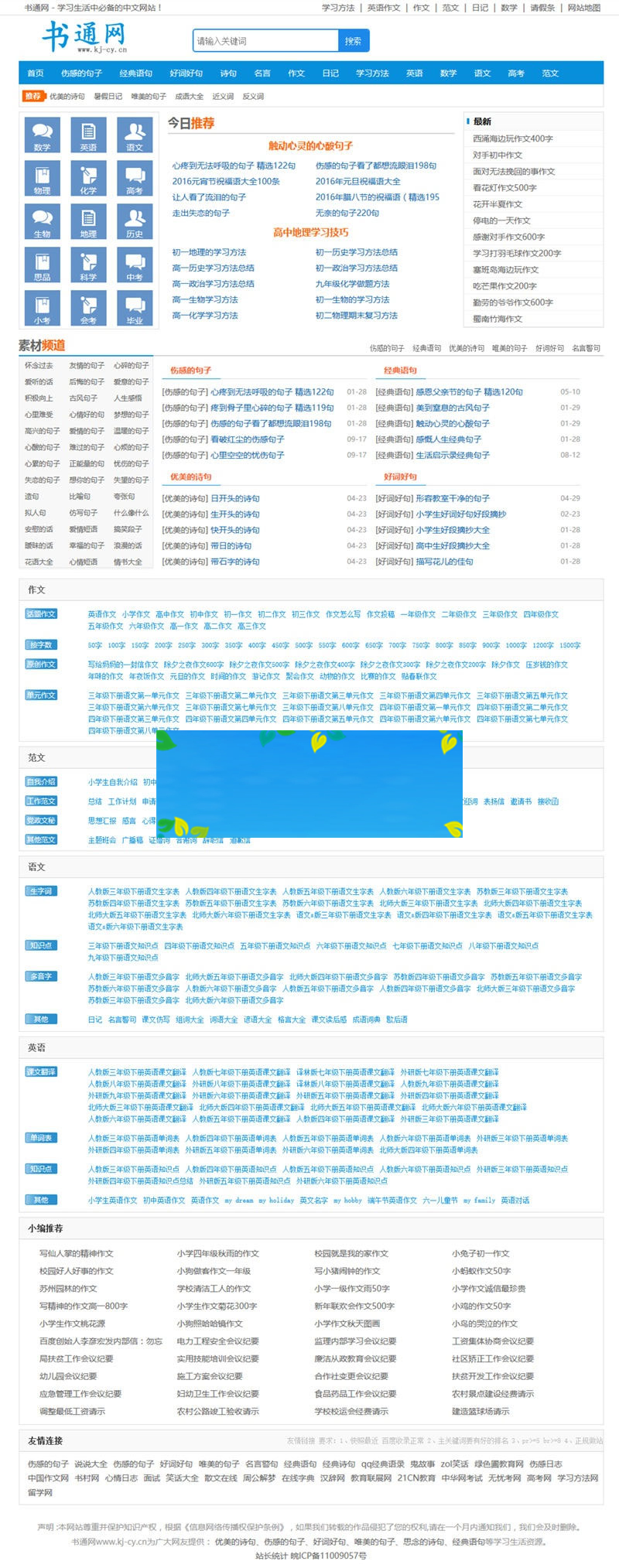Click the 书通网 site logo
Viewport: 619px width, 1568px height.
coord(84,37)
